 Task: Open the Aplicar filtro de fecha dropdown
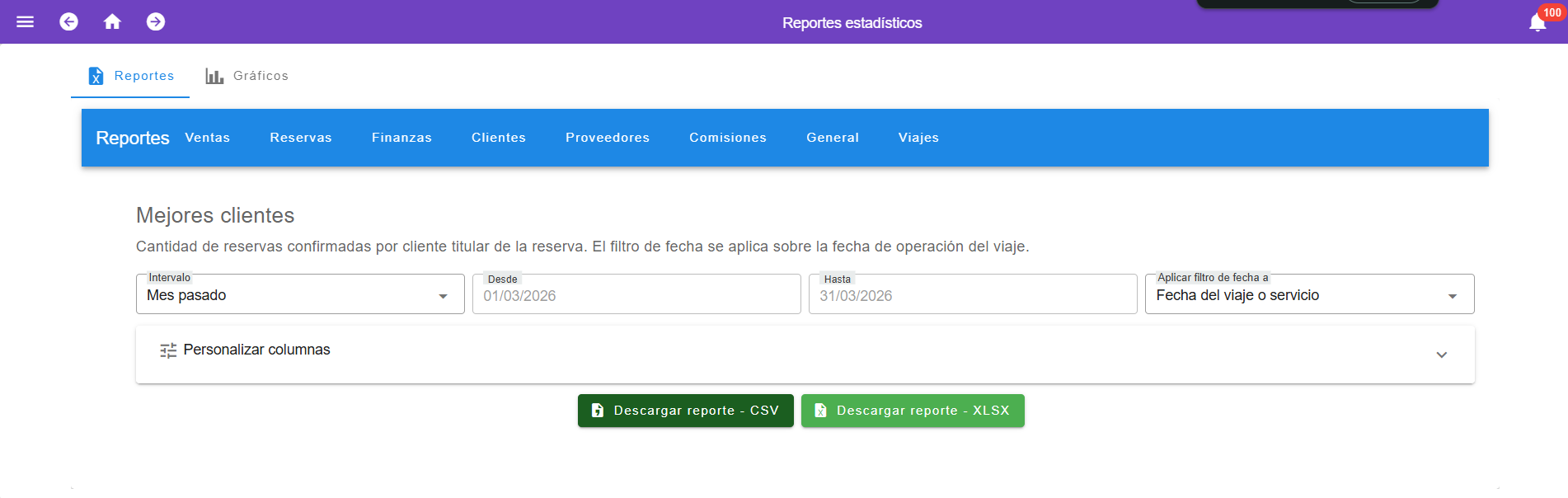click(1308, 295)
